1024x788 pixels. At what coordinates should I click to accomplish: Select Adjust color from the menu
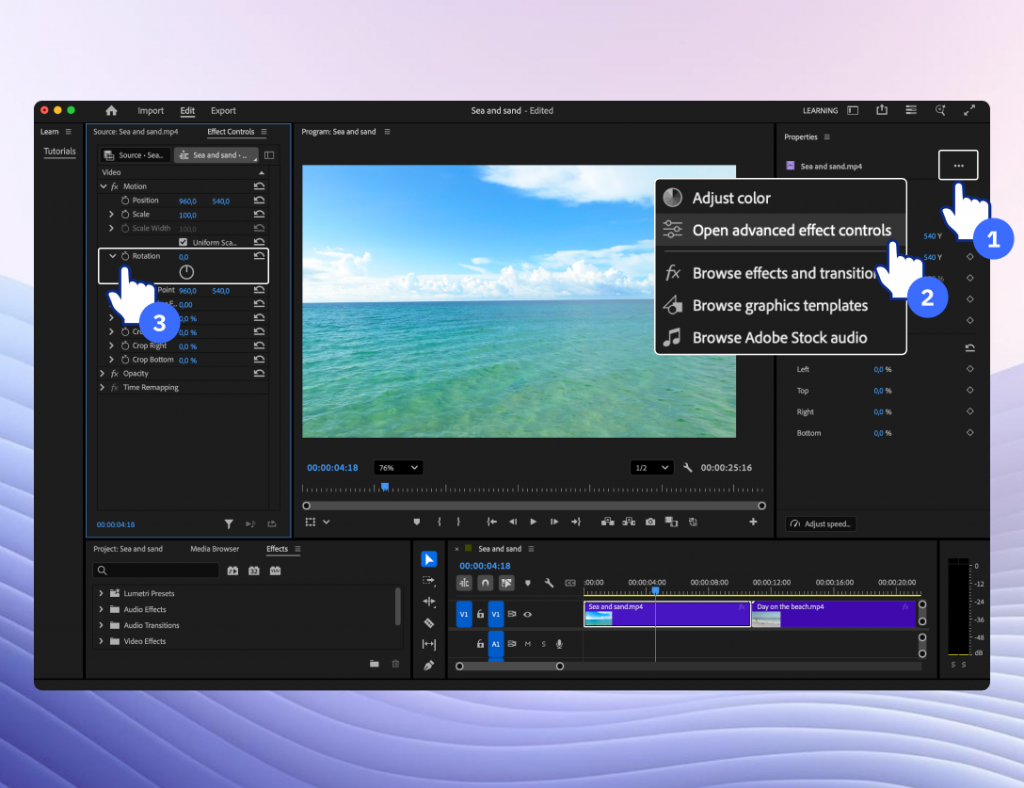[x=731, y=198]
